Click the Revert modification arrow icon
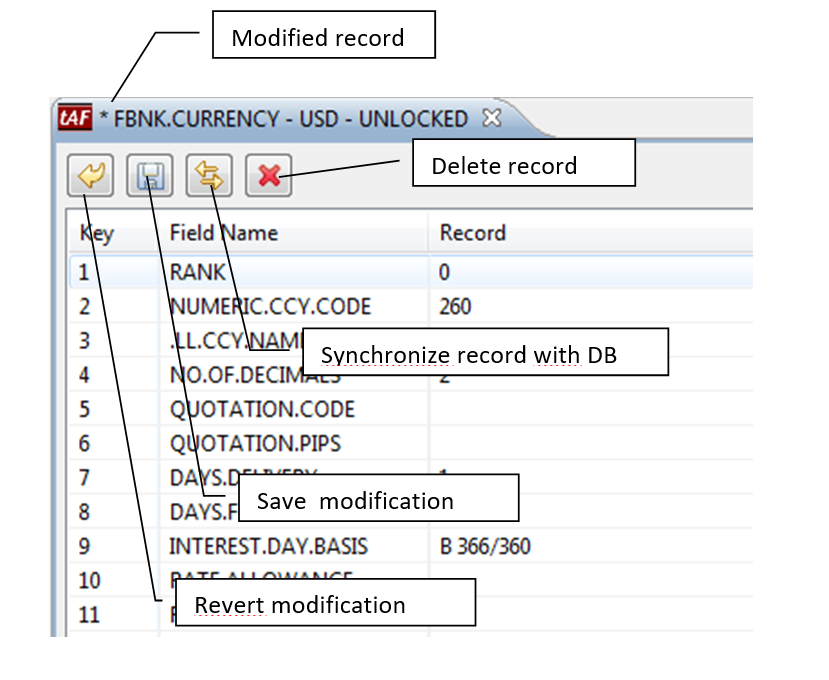The image size is (829, 680). pos(91,176)
